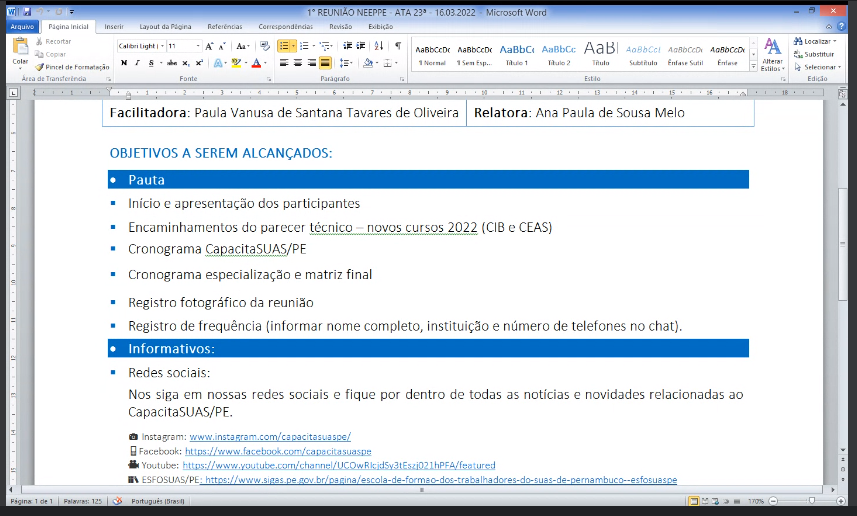Open the font name dropdown Calibri Light

coord(140,46)
